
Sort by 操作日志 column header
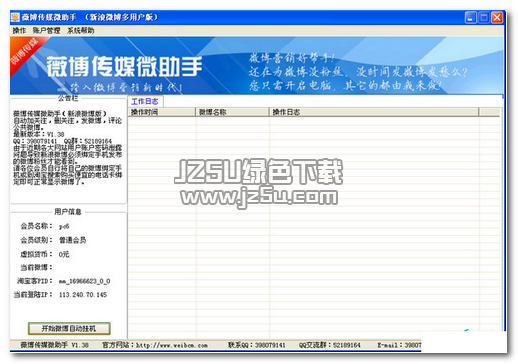click(374, 112)
